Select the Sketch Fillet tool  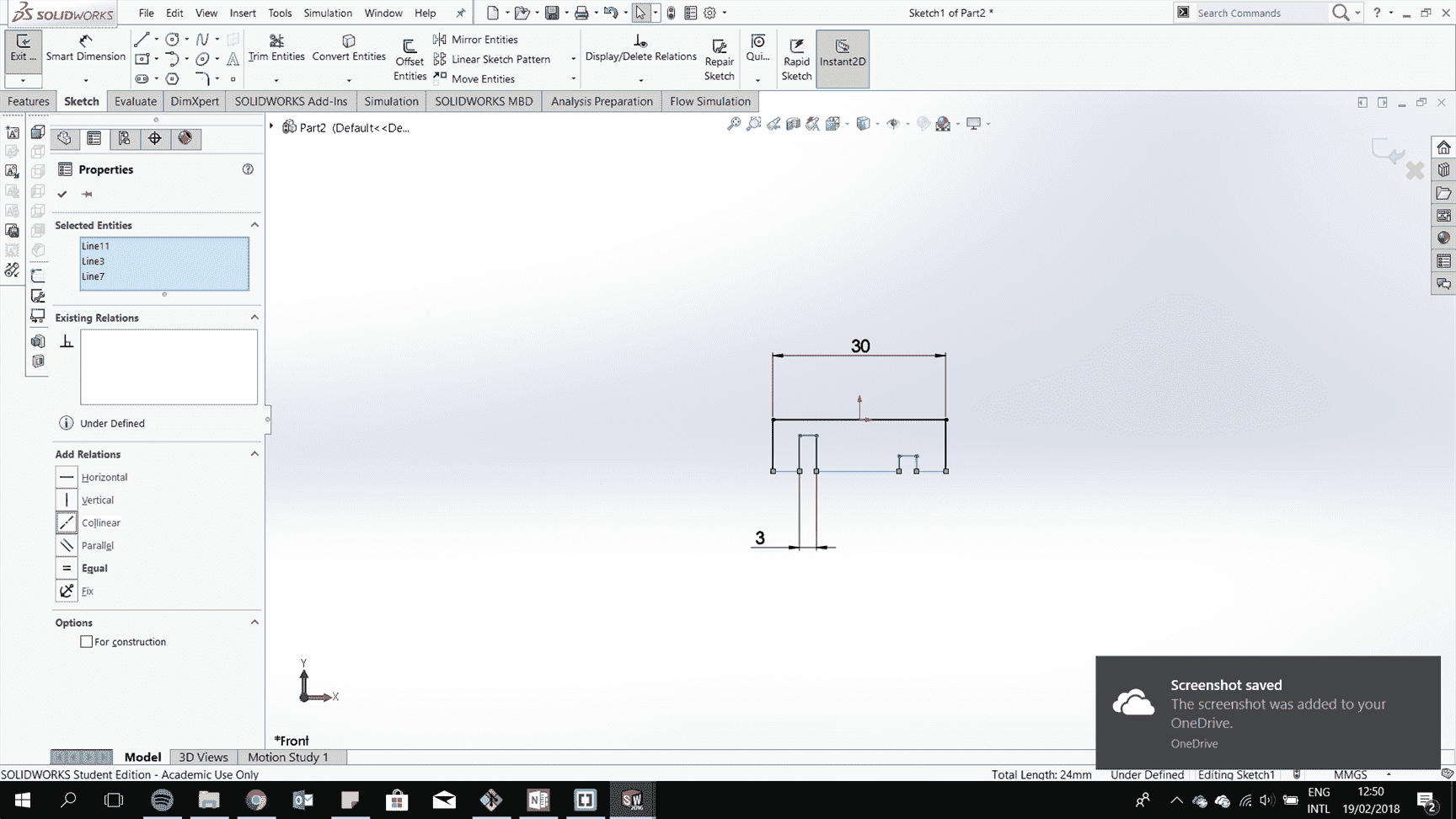[x=202, y=78]
